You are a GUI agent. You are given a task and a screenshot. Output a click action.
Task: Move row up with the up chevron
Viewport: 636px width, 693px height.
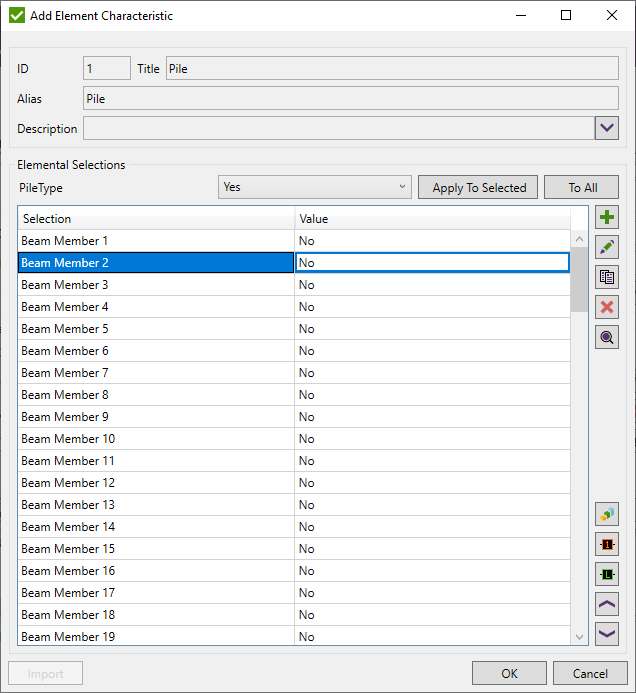[x=607, y=604]
